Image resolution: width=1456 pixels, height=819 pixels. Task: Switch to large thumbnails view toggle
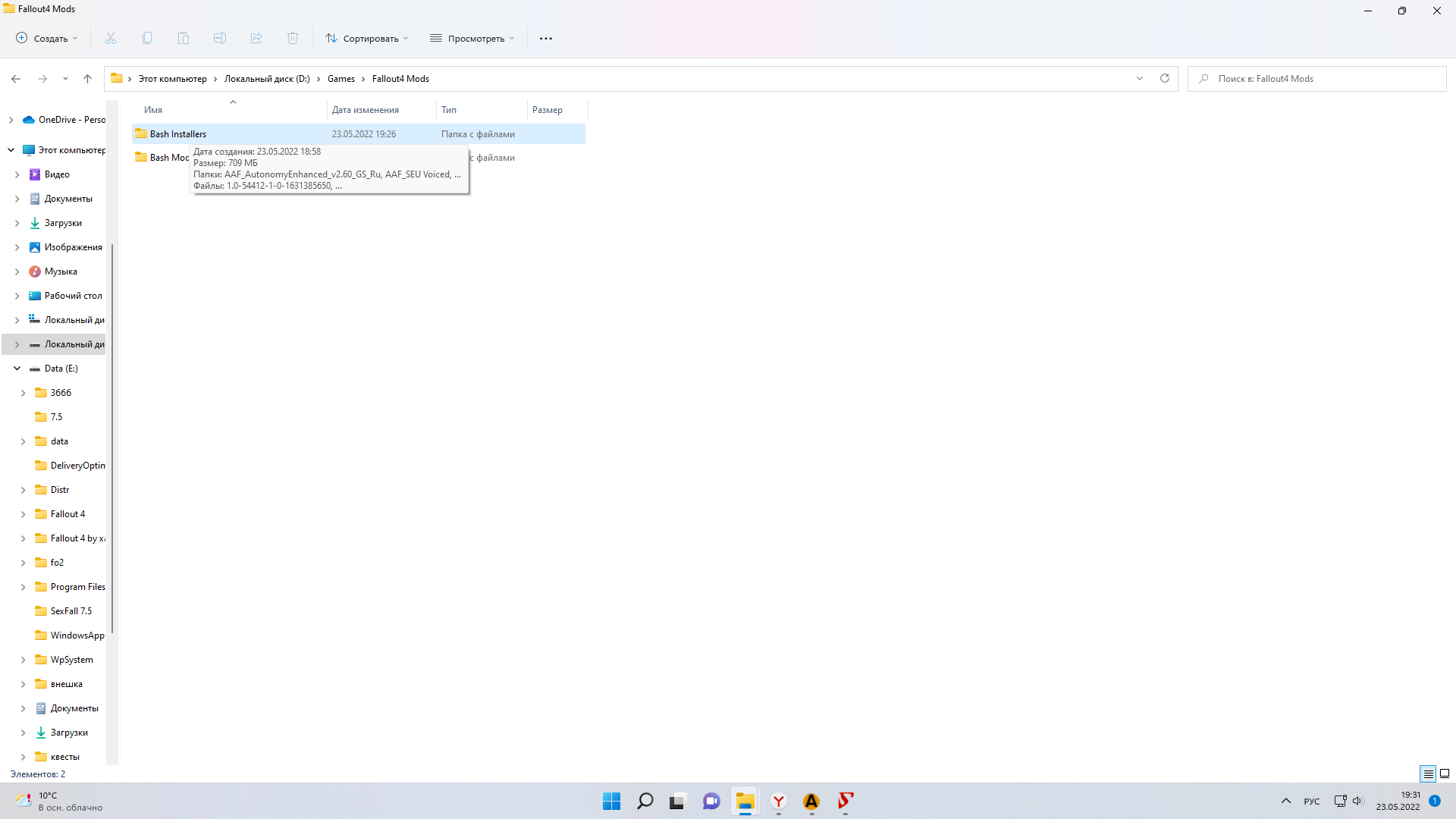coord(1445,773)
